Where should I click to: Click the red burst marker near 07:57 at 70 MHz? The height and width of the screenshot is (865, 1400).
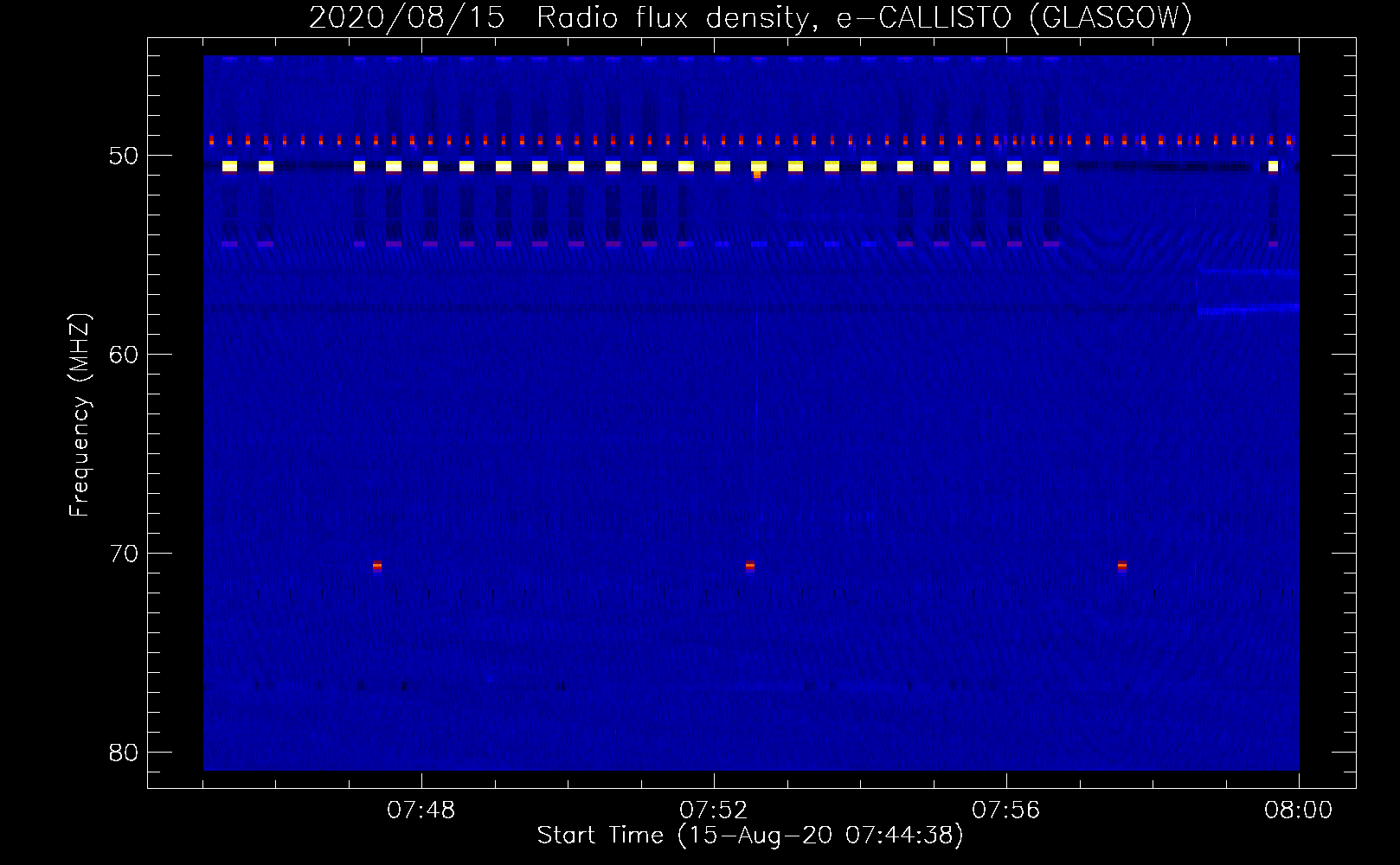(x=1122, y=566)
